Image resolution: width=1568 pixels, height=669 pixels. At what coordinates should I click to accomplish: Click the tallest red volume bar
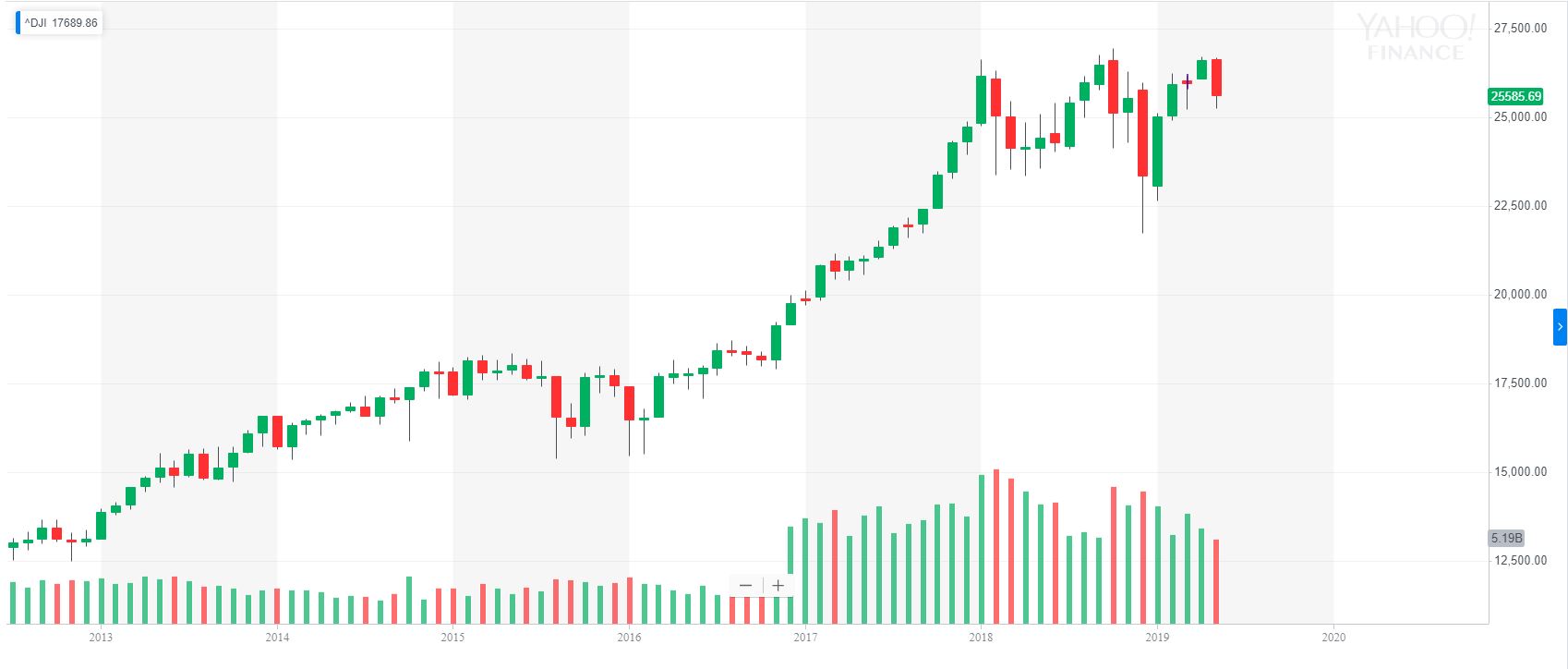995,547
